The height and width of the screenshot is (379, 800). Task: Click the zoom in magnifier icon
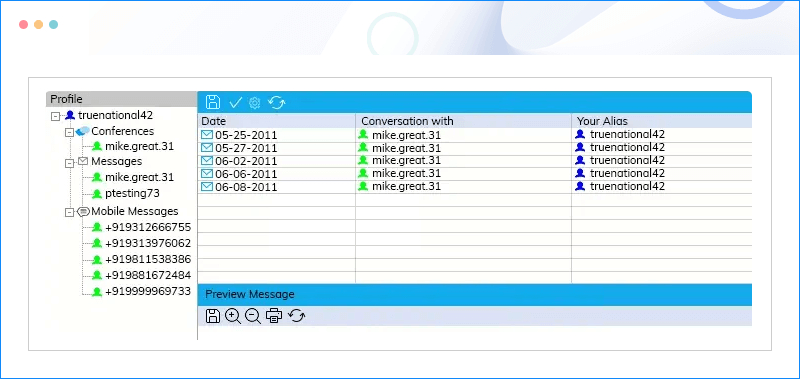[233, 316]
